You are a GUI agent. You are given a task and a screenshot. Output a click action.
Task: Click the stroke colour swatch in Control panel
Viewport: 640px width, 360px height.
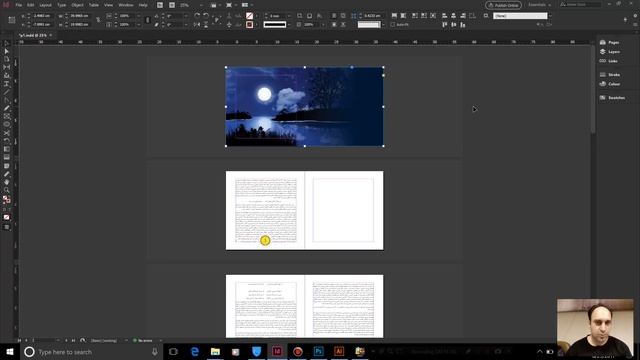249,24
